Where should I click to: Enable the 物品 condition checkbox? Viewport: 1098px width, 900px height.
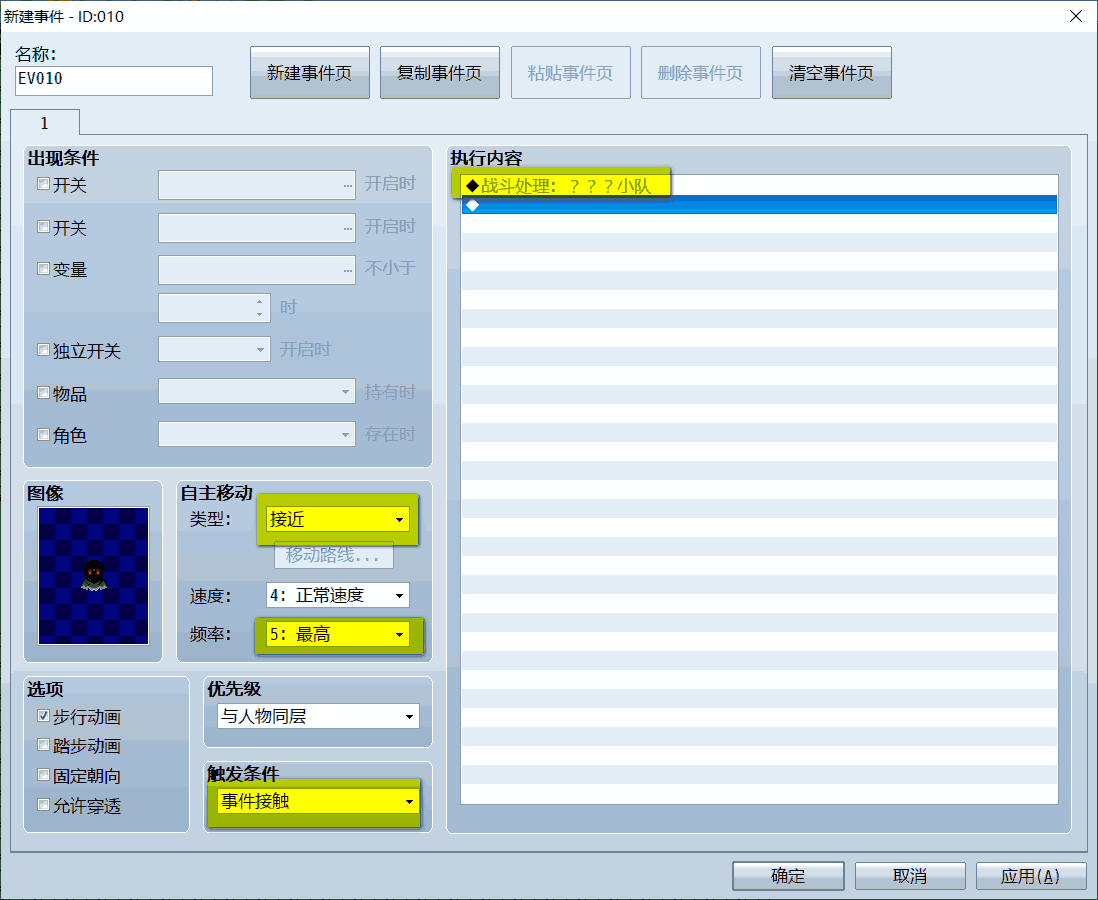coord(43,392)
